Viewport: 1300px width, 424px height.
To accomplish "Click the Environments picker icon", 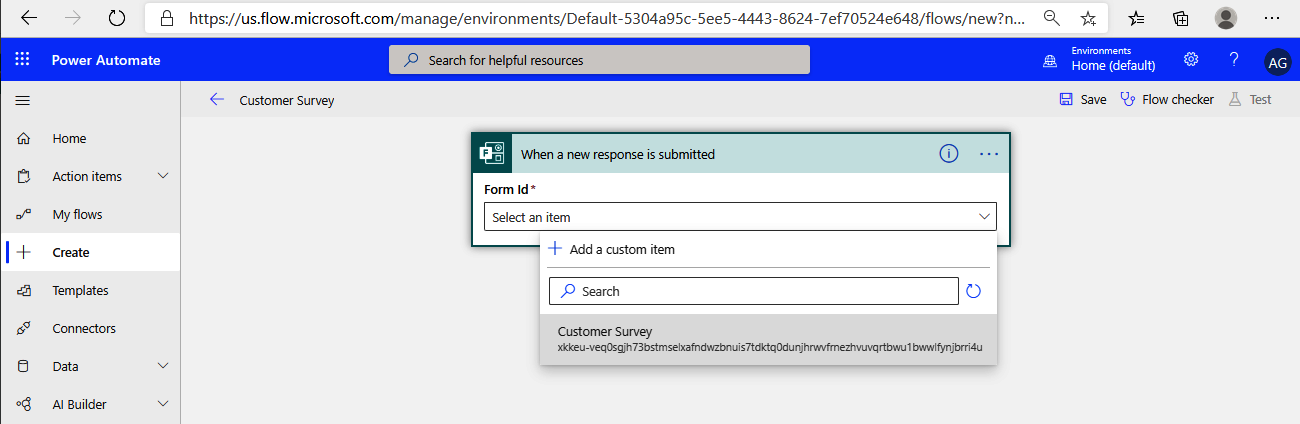I will (x=1049, y=60).
